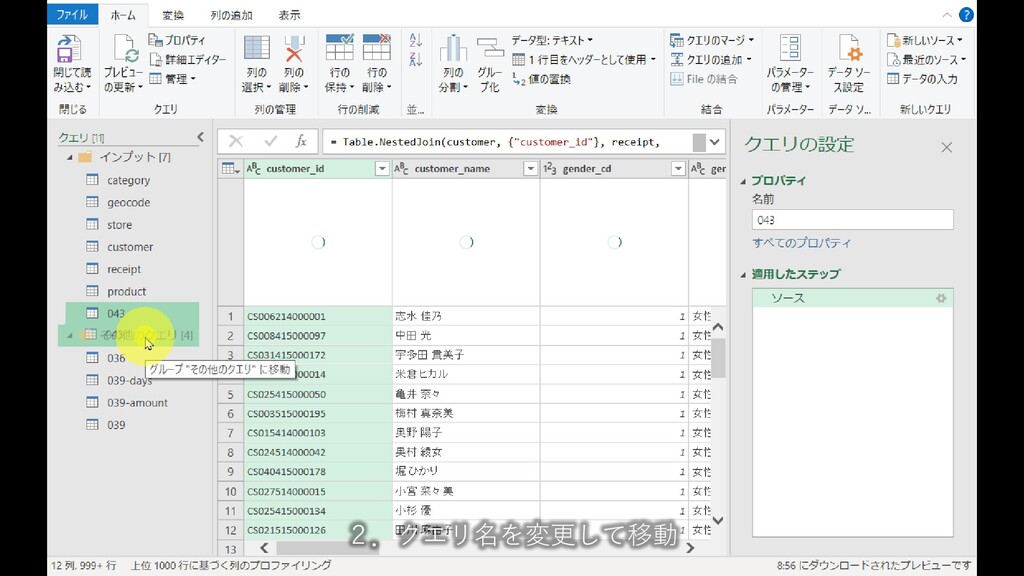Click the Data Source Settings (データソース設定) icon
The height and width of the screenshot is (576, 1024).
tap(849, 49)
